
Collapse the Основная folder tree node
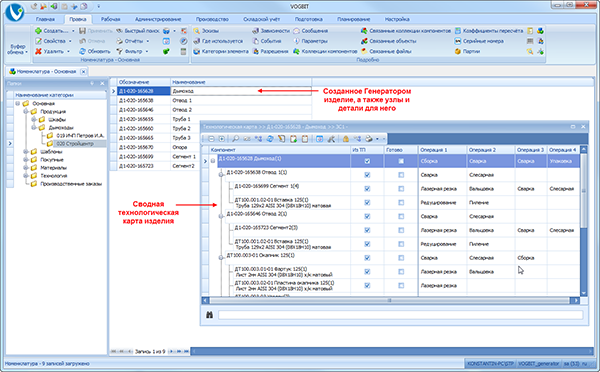coord(18,103)
